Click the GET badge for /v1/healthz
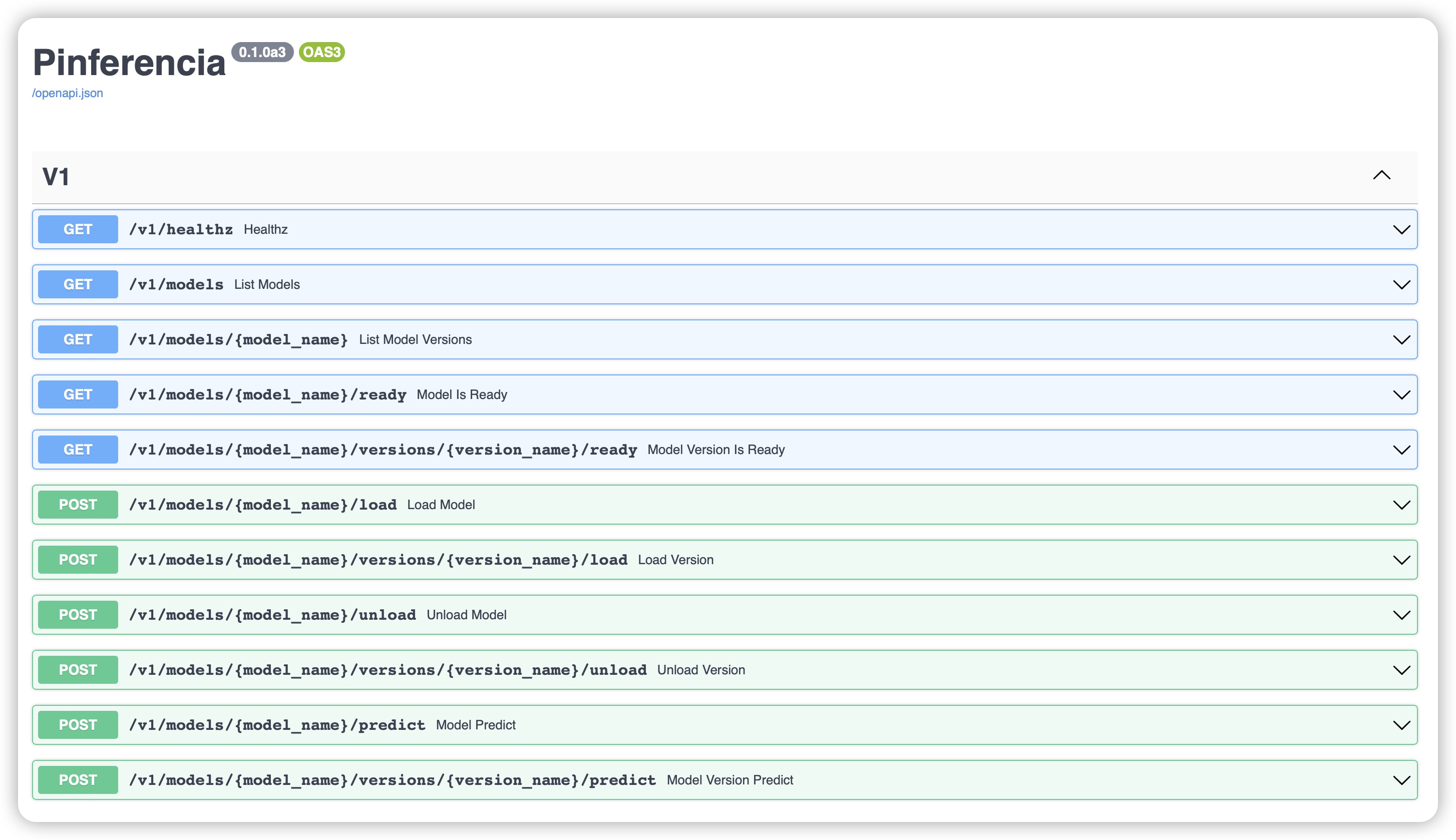The image size is (1456, 840). pyautogui.click(x=78, y=230)
